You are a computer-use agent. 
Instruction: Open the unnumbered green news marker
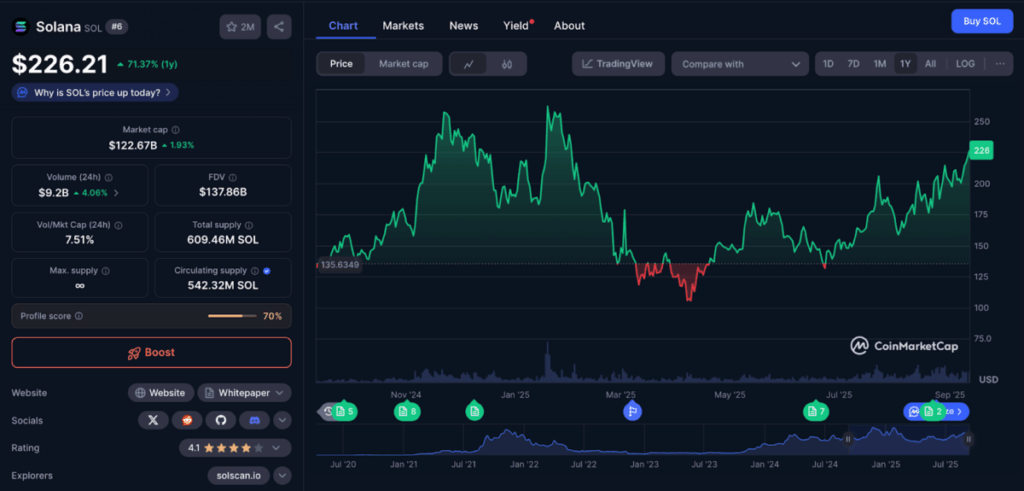click(475, 411)
